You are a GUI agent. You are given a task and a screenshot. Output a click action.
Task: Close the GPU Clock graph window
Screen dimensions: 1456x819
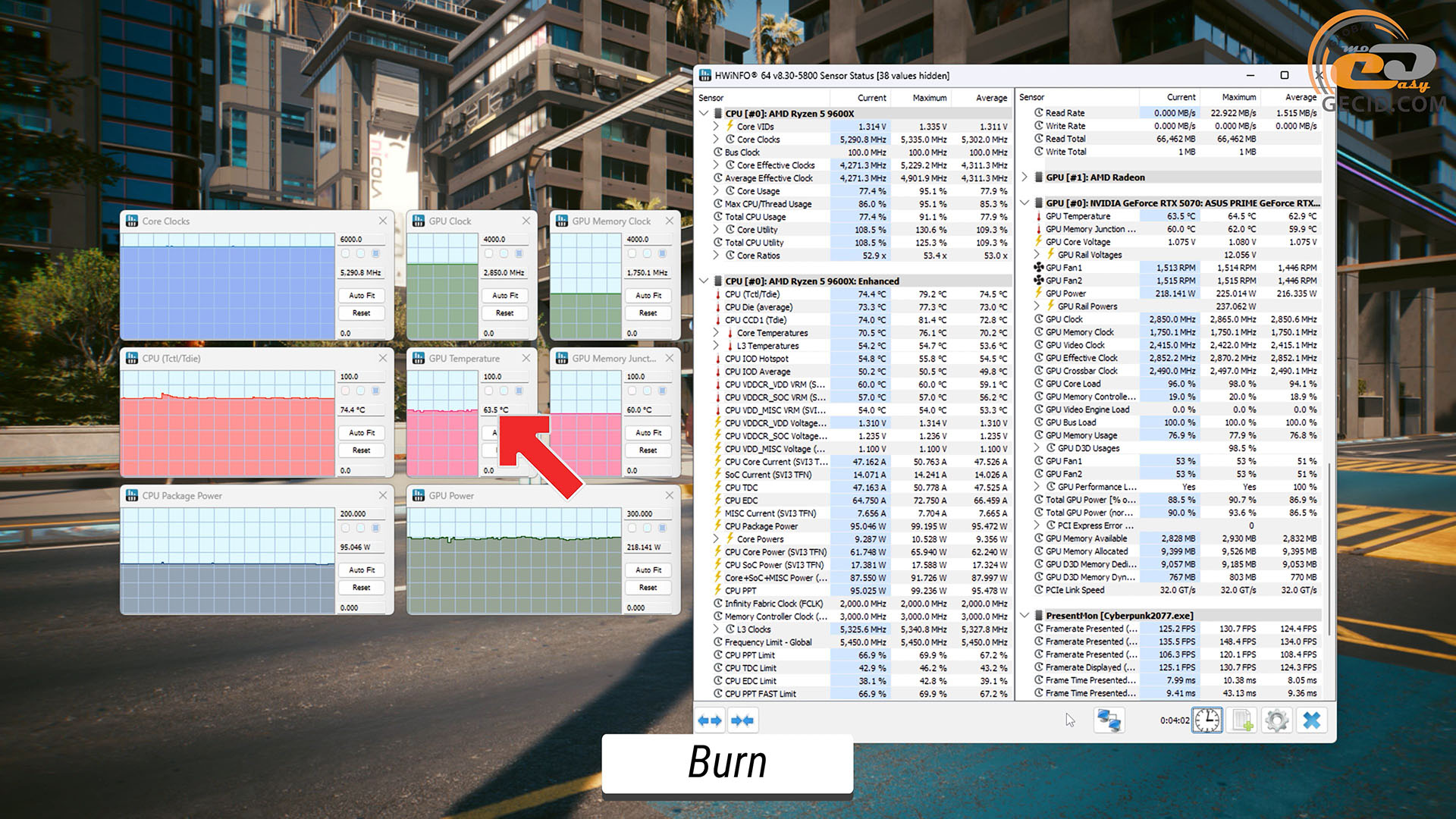pyautogui.click(x=526, y=221)
